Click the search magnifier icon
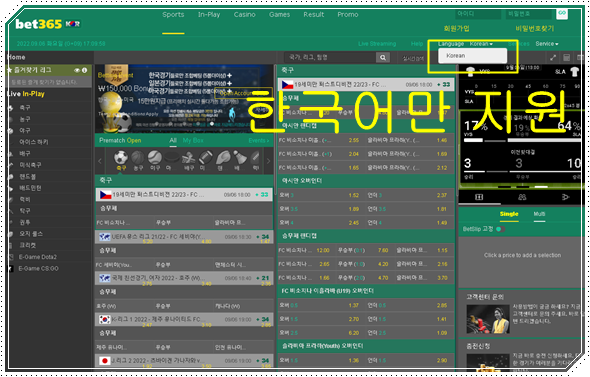Screen dimensions: 590x377 (x=383, y=58)
